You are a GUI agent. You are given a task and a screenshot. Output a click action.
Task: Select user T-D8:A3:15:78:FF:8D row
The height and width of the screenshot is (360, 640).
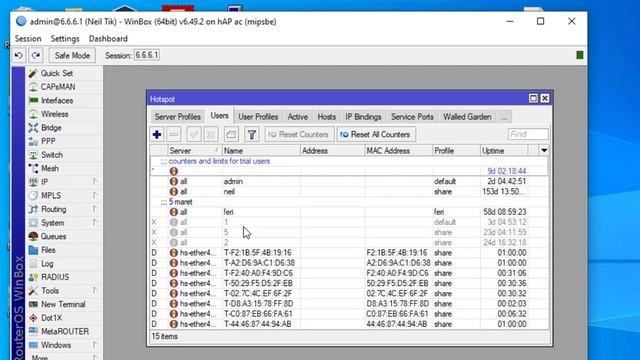coord(349,304)
